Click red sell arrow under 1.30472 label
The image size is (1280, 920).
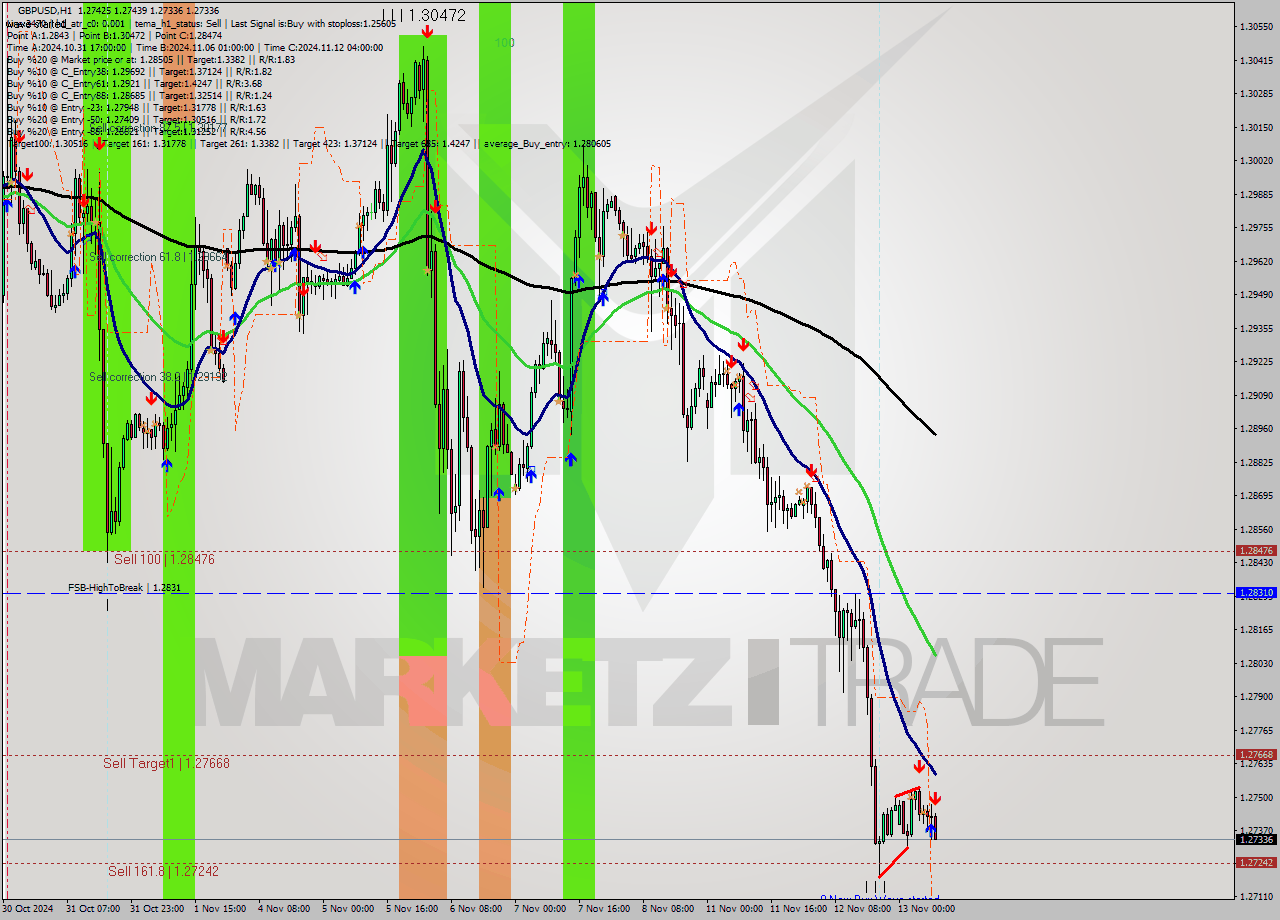tap(427, 32)
